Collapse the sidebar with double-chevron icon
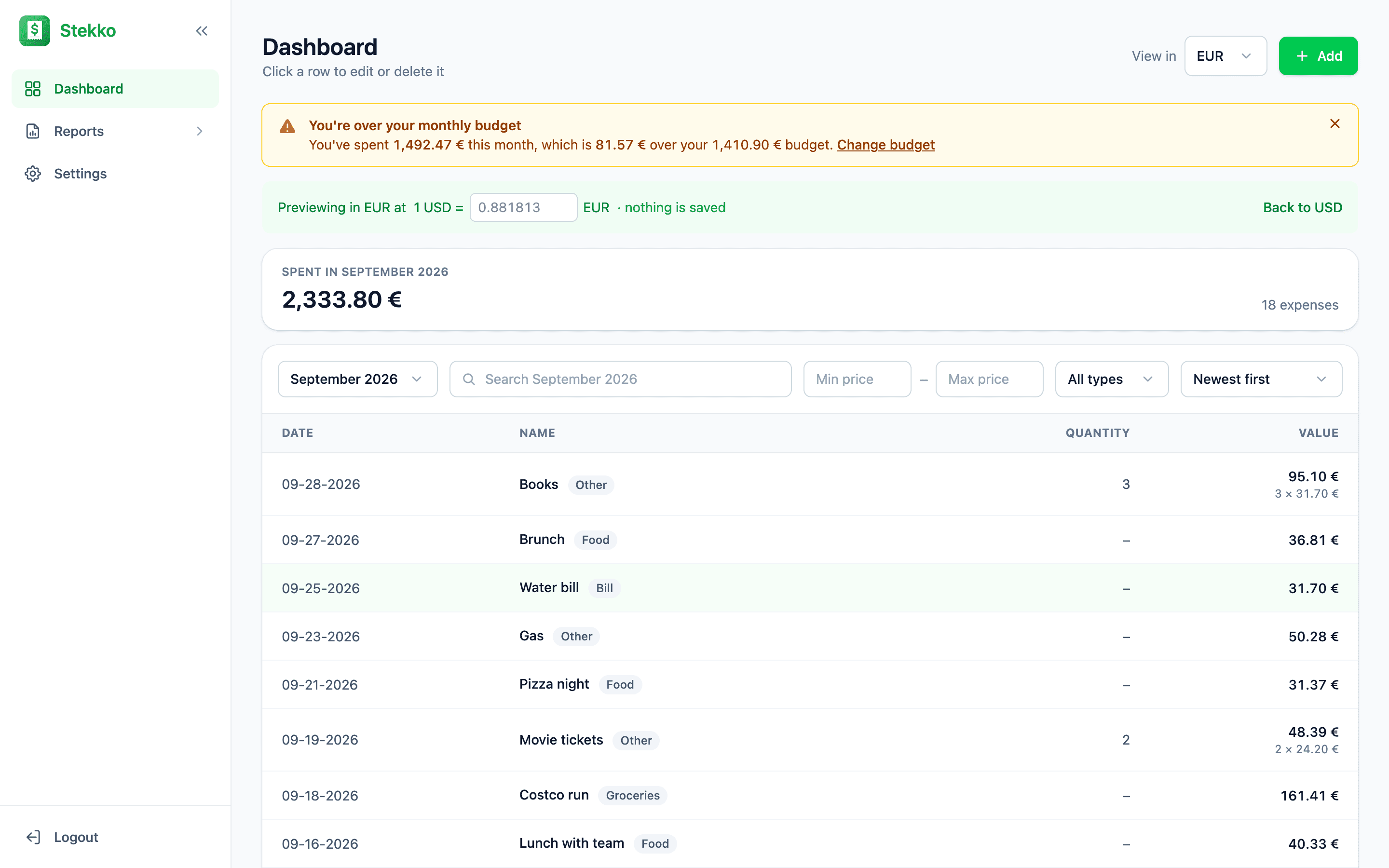Image resolution: width=1389 pixels, height=868 pixels. 202,31
